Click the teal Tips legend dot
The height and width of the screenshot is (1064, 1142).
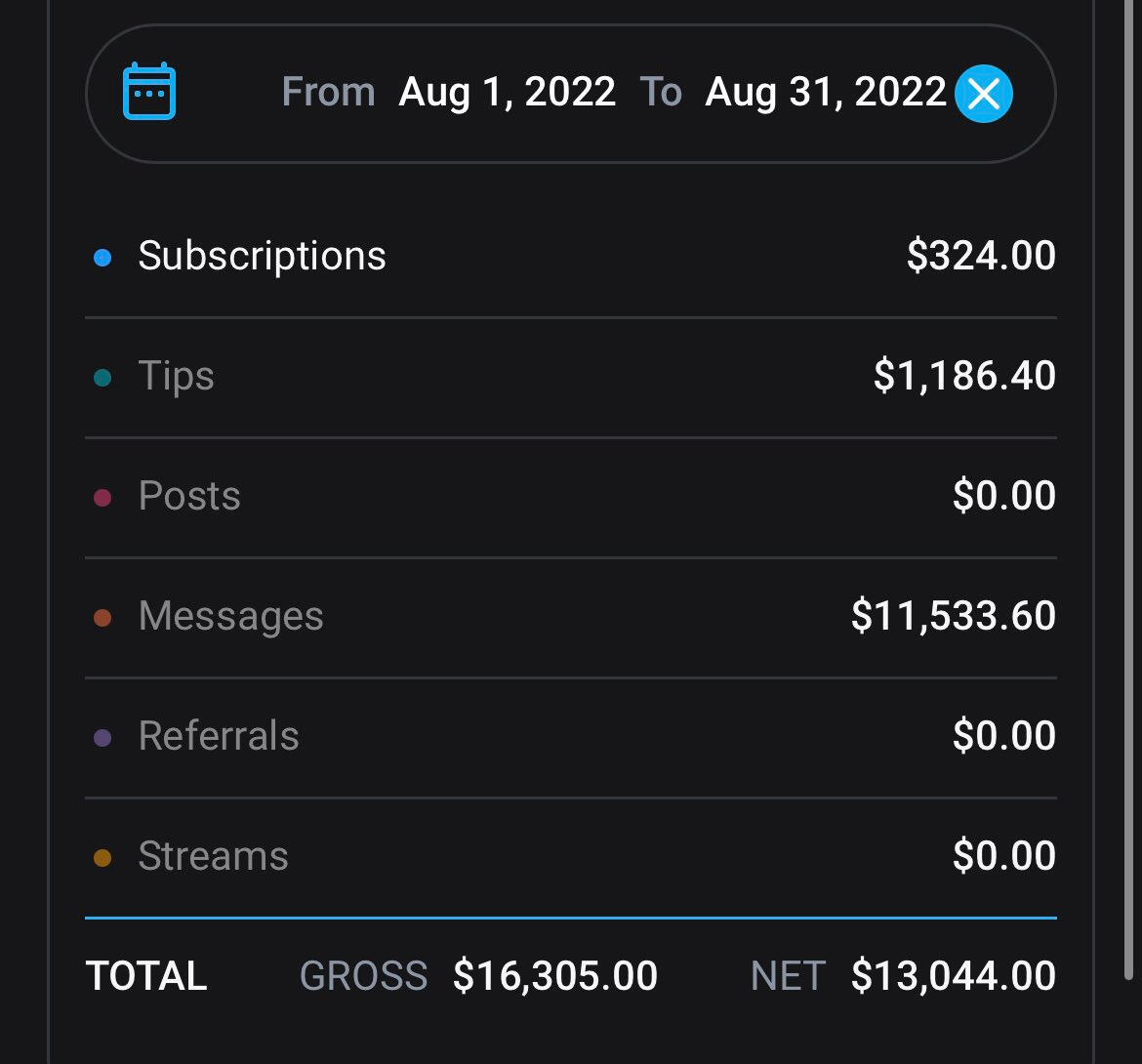pos(102,377)
